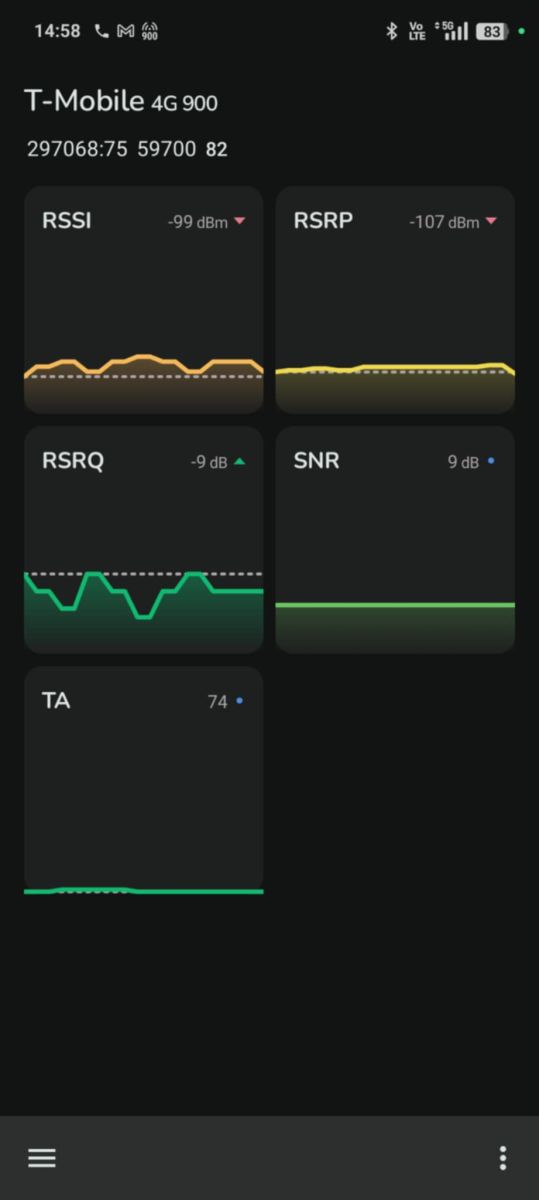Open the RSRQ chart card

pos(143,540)
